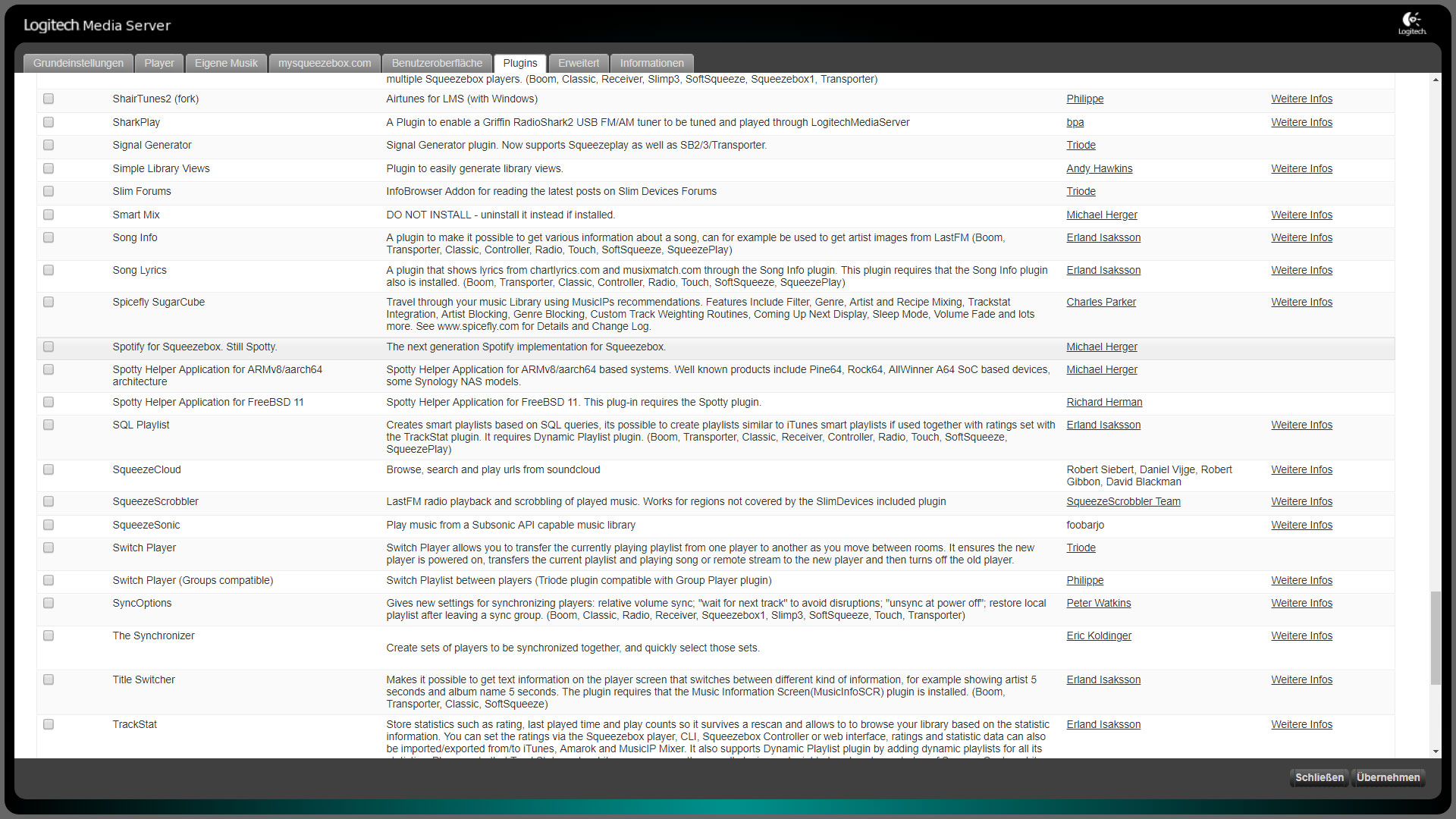1456x819 pixels.
Task: Tick the SharkPlay plugin checkbox
Action: tap(49, 122)
